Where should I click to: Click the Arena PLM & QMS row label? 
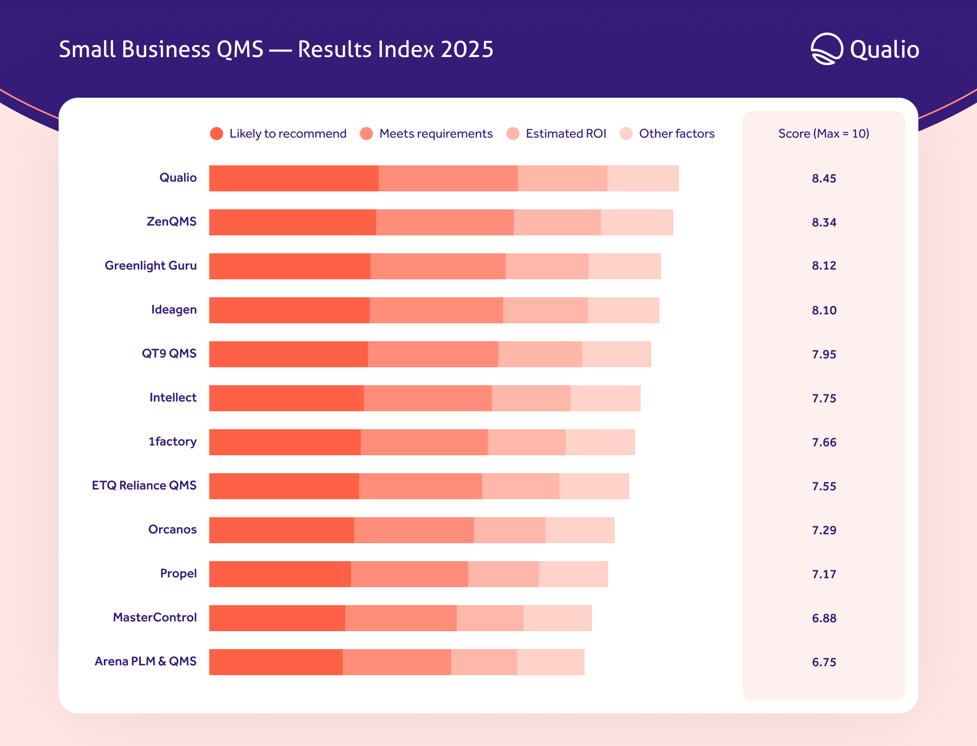[x=145, y=661]
